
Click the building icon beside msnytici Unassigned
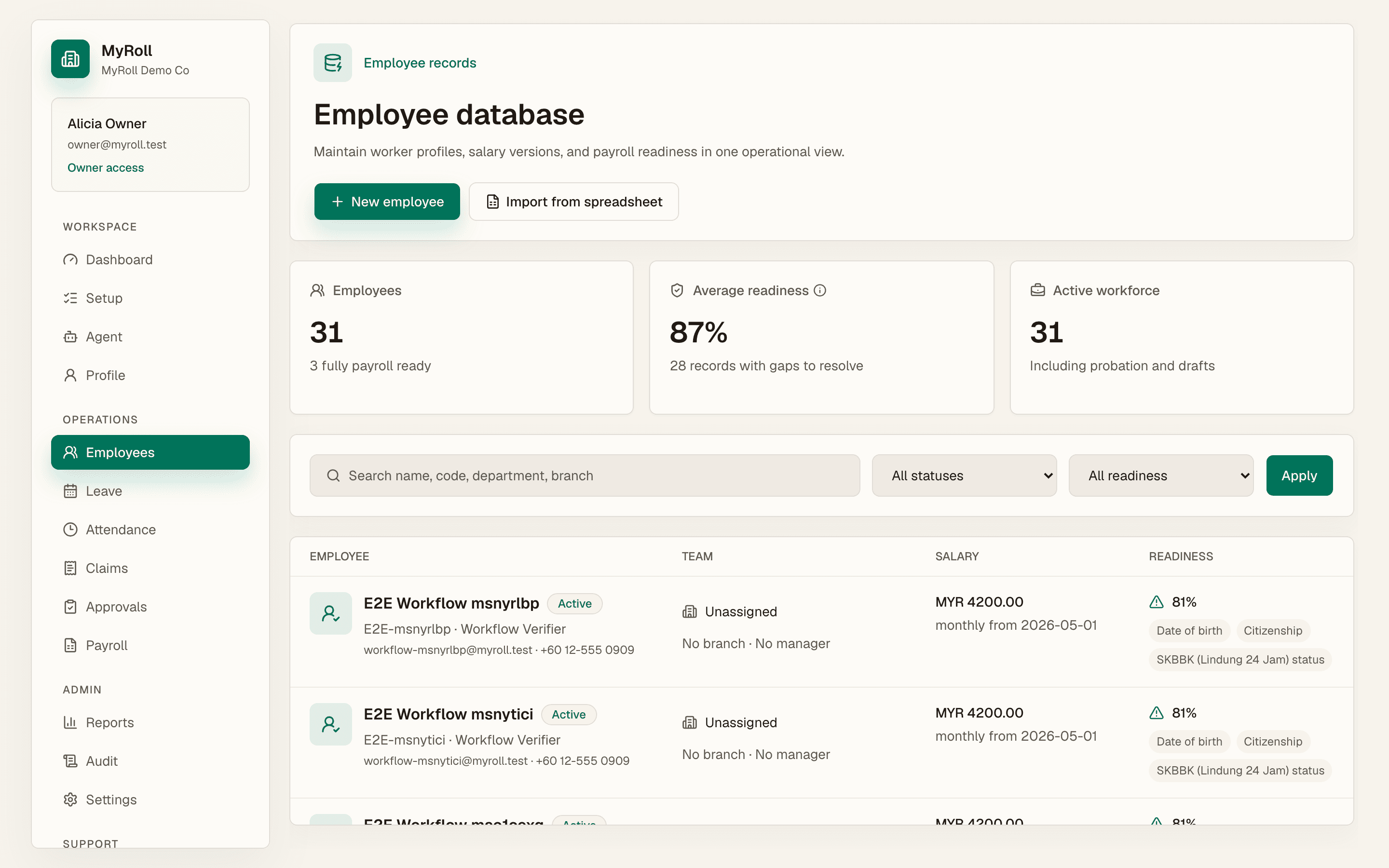pyautogui.click(x=689, y=722)
